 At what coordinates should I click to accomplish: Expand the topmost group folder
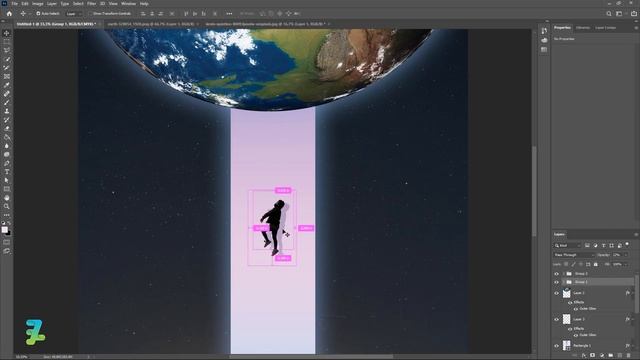click(x=563, y=274)
